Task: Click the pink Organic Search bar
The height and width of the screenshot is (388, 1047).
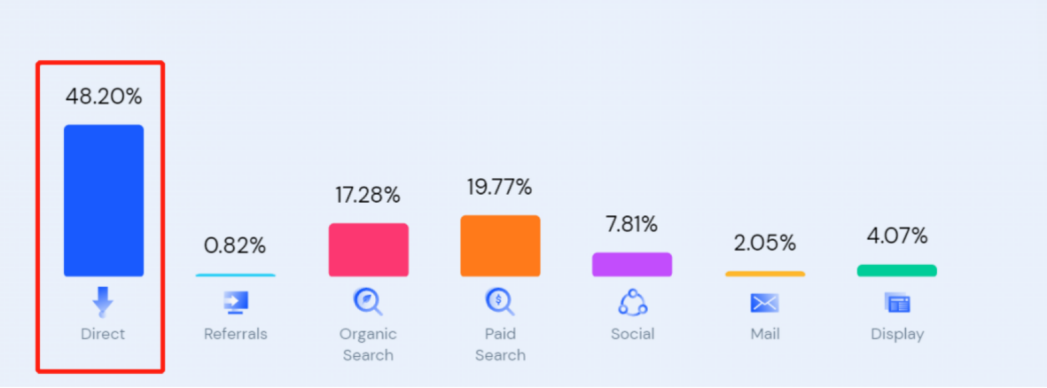Action: [369, 250]
